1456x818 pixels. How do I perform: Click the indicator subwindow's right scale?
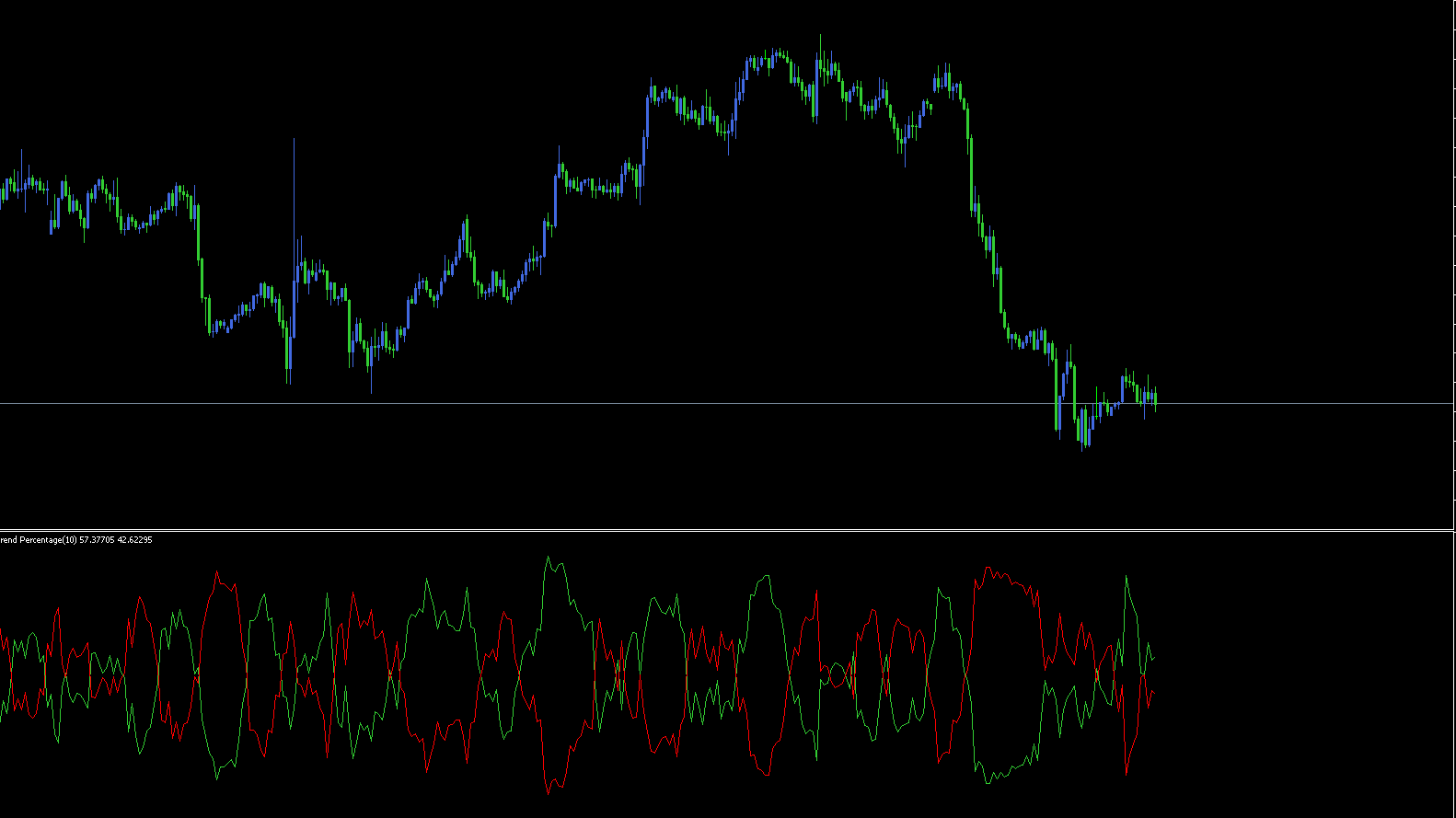pos(1454,672)
